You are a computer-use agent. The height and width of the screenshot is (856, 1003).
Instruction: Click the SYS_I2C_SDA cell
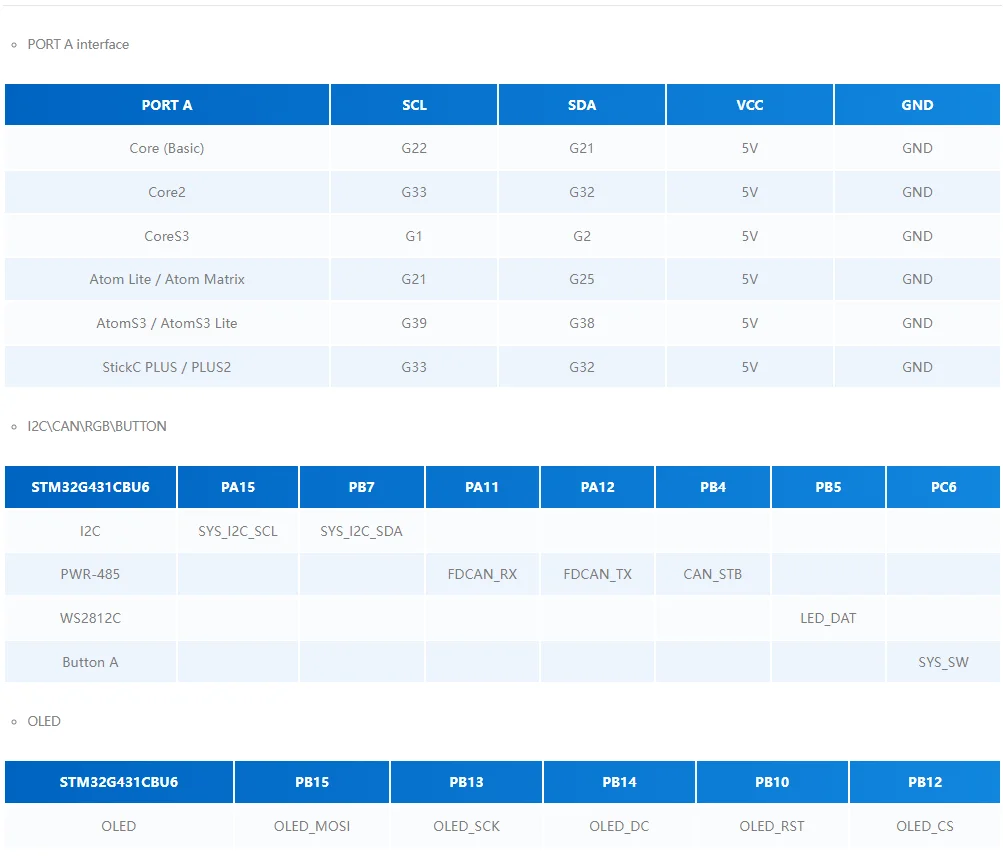click(361, 531)
